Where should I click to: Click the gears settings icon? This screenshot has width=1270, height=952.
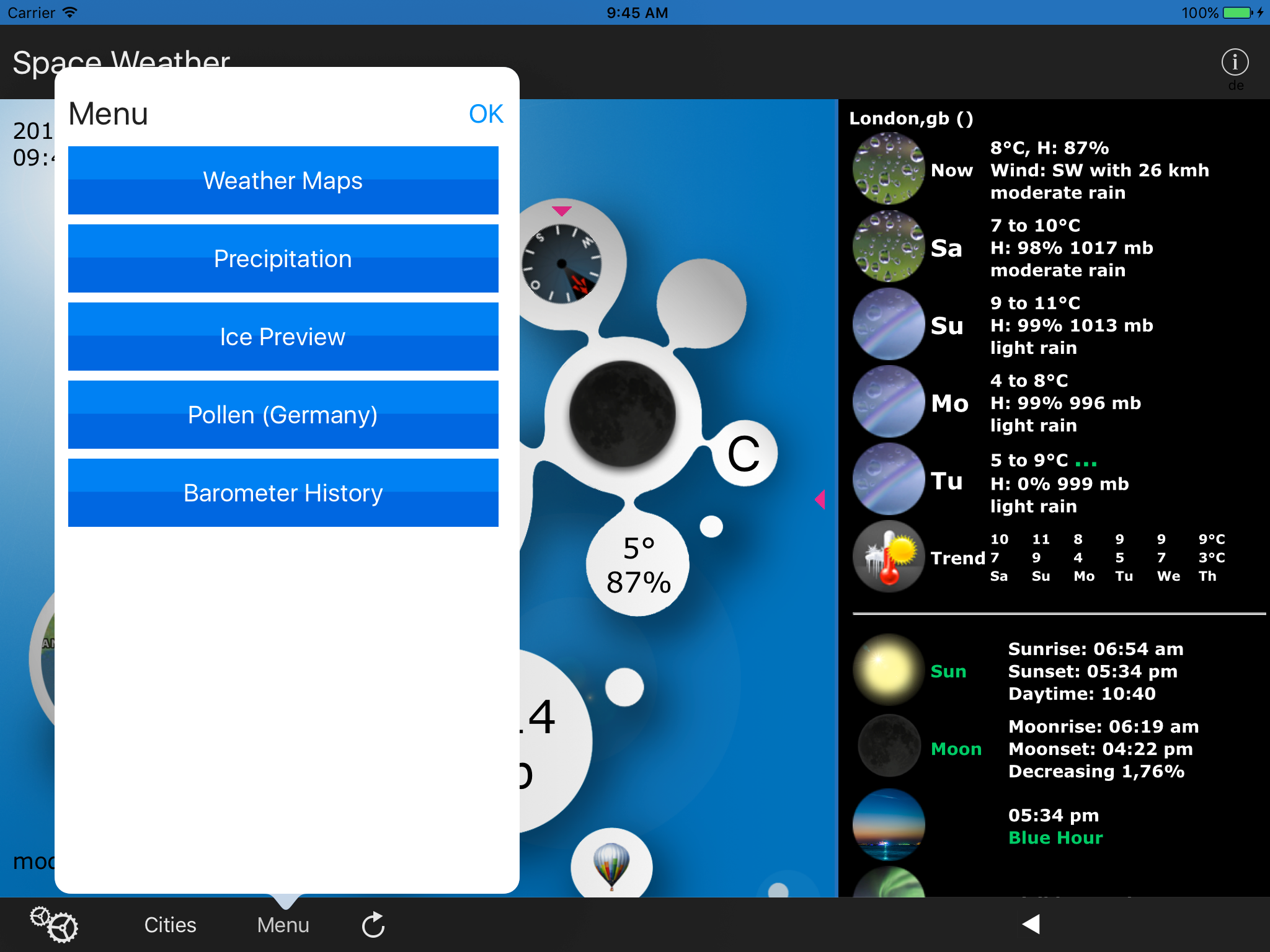point(55,924)
